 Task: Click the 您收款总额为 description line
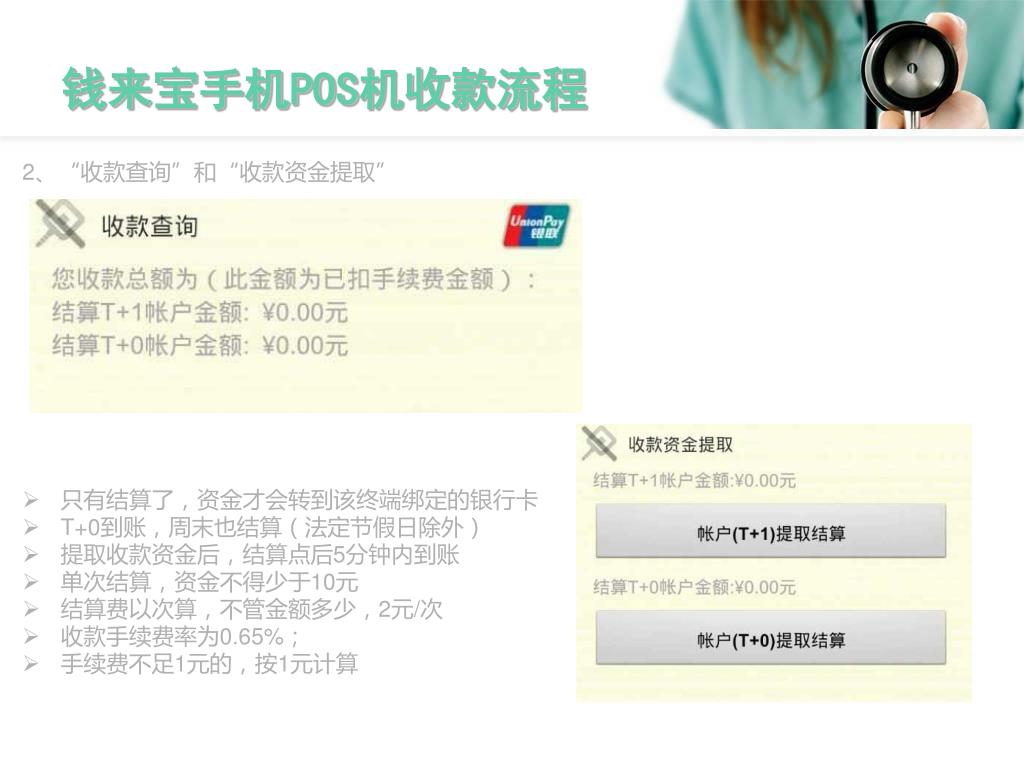click(x=294, y=280)
